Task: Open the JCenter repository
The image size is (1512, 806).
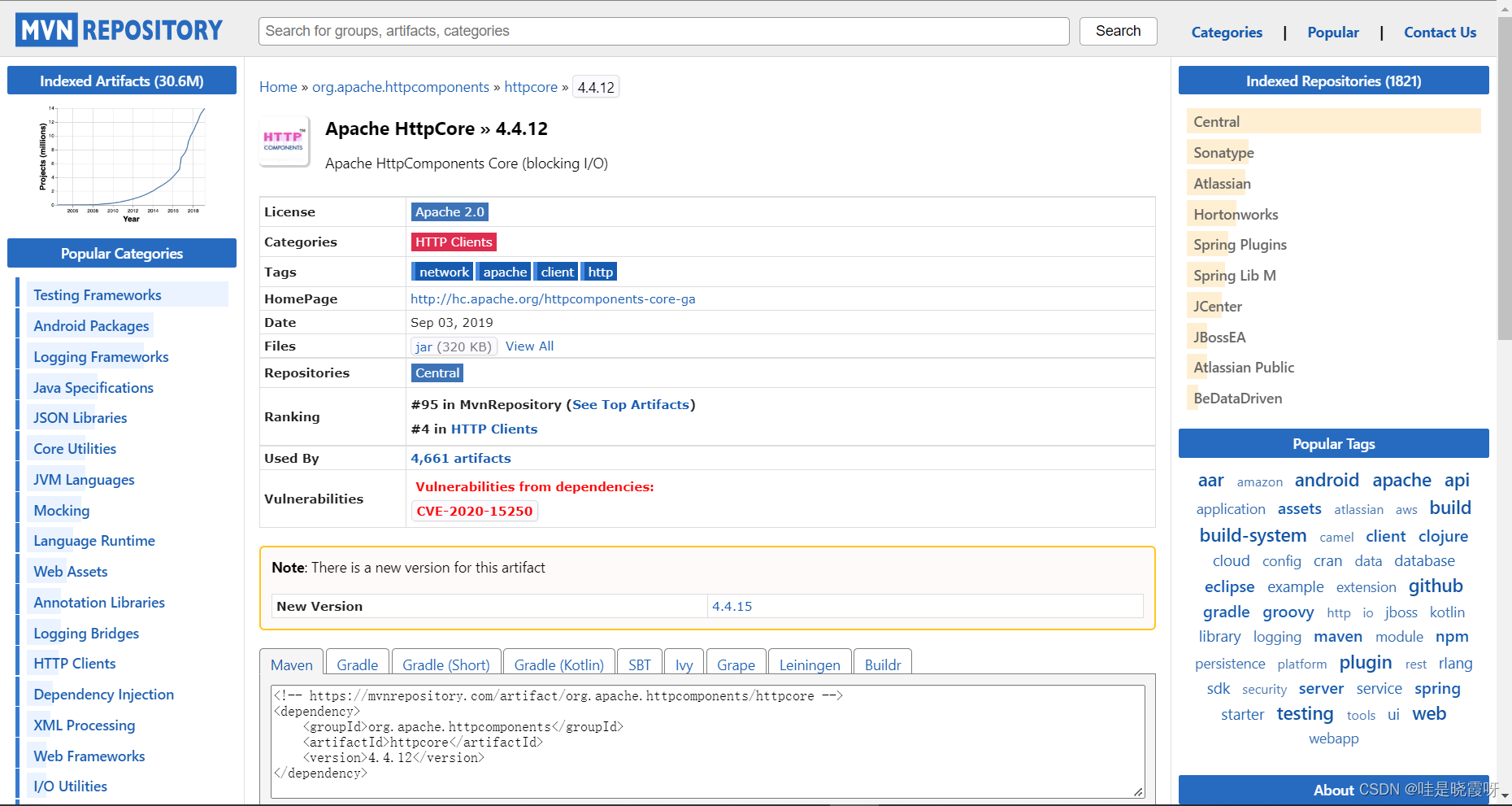Action: pos(1218,306)
